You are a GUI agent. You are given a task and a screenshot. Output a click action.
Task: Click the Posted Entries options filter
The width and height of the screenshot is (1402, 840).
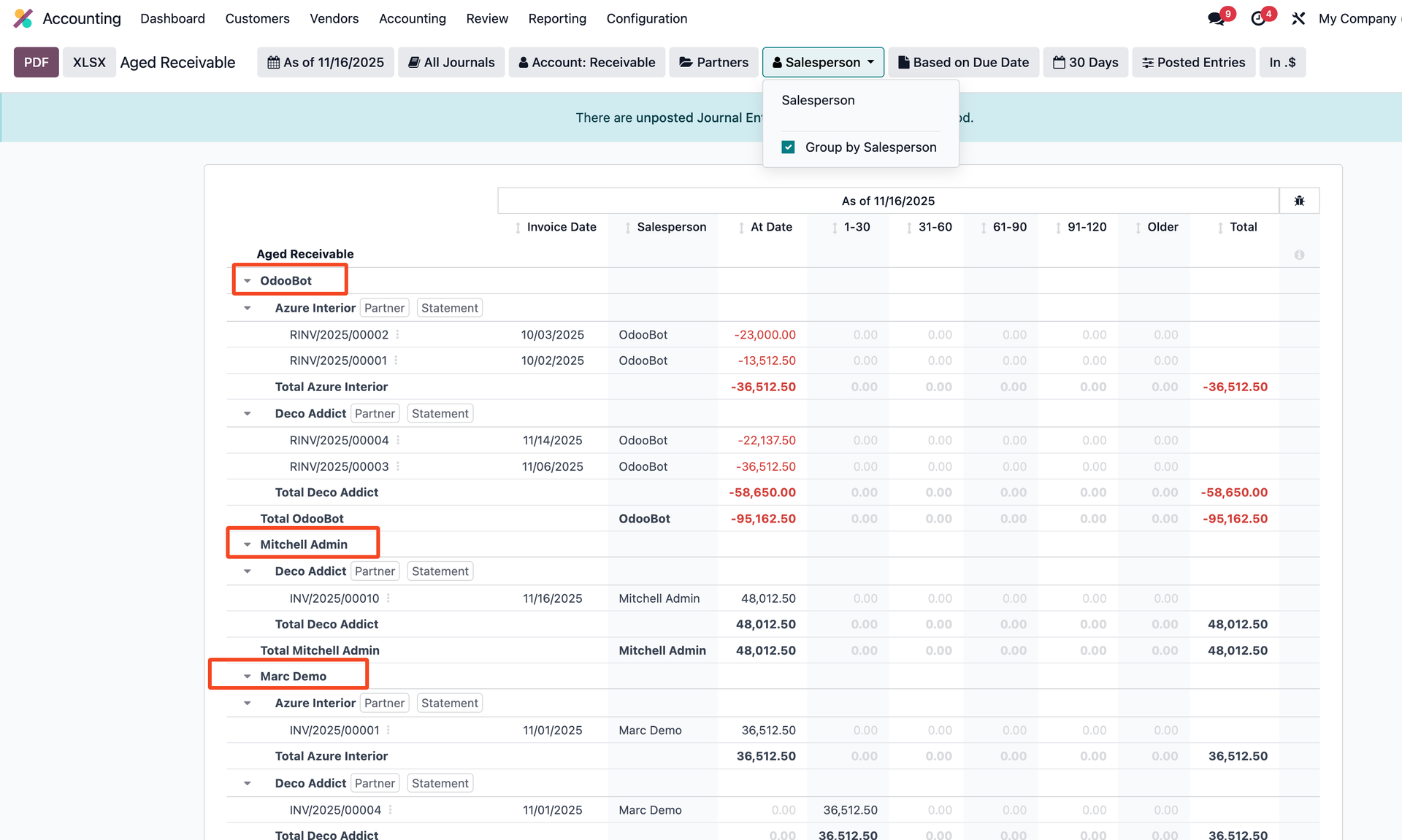click(1193, 62)
